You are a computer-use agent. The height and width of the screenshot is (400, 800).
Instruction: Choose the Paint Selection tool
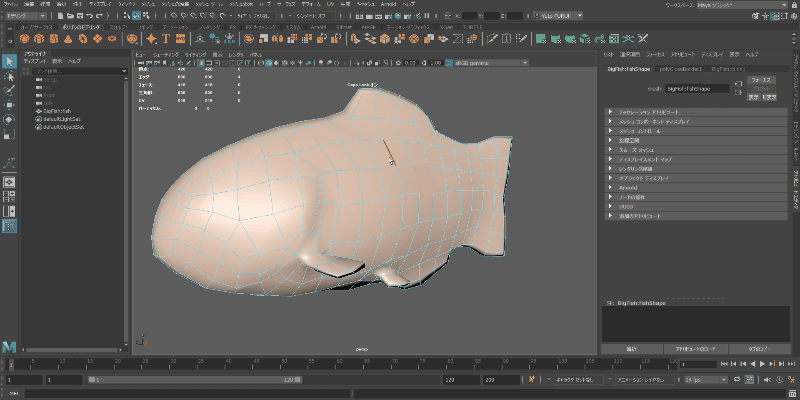tap(9, 89)
